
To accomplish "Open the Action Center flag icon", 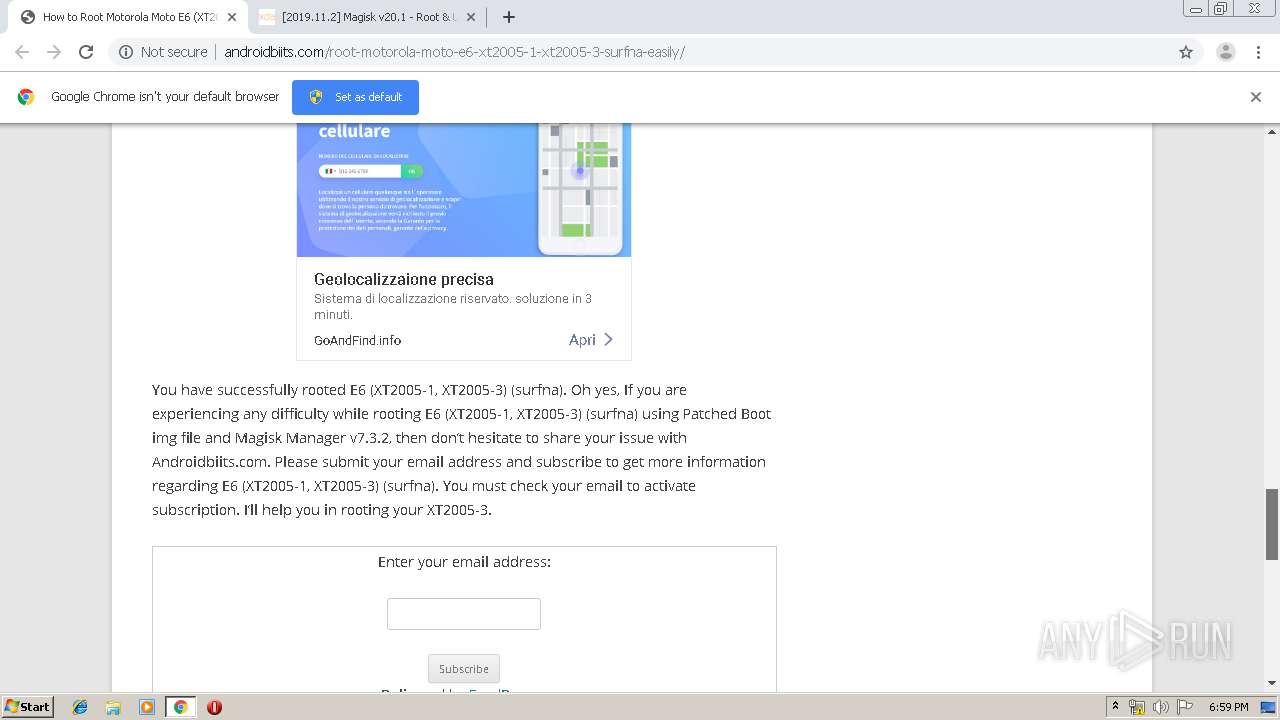I will 1184,707.
